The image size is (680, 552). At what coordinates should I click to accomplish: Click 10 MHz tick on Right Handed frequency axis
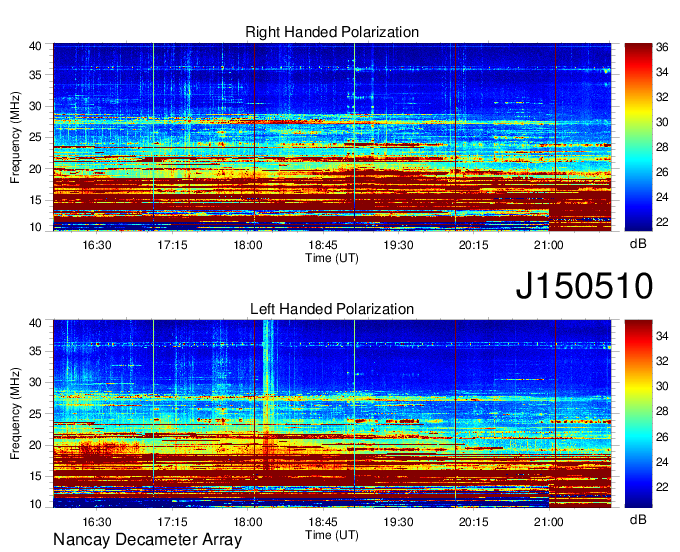coord(35,227)
